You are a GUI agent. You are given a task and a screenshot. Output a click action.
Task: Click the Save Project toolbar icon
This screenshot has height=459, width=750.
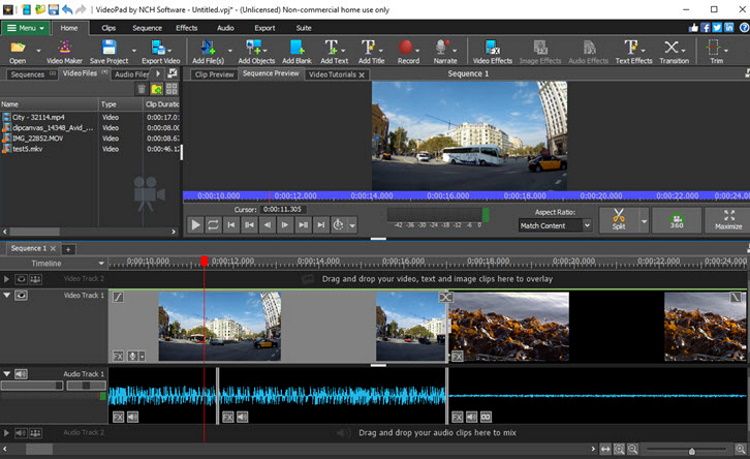coord(109,52)
